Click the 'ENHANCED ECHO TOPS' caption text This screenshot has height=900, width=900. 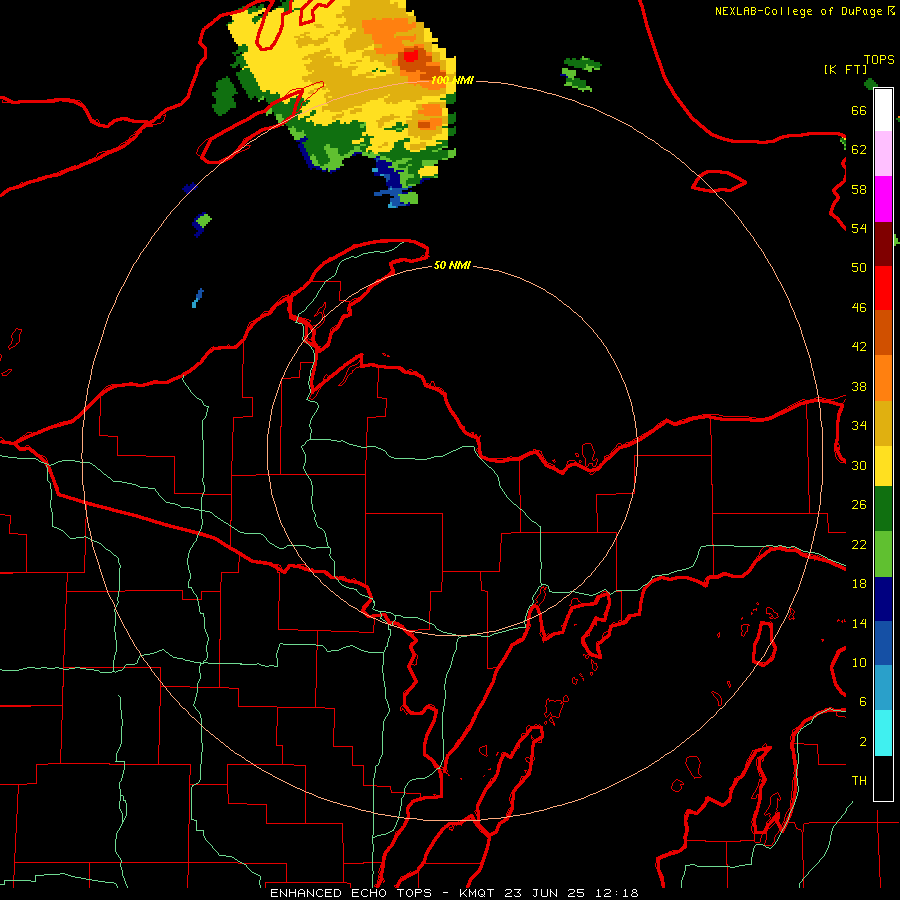[x=350, y=893]
